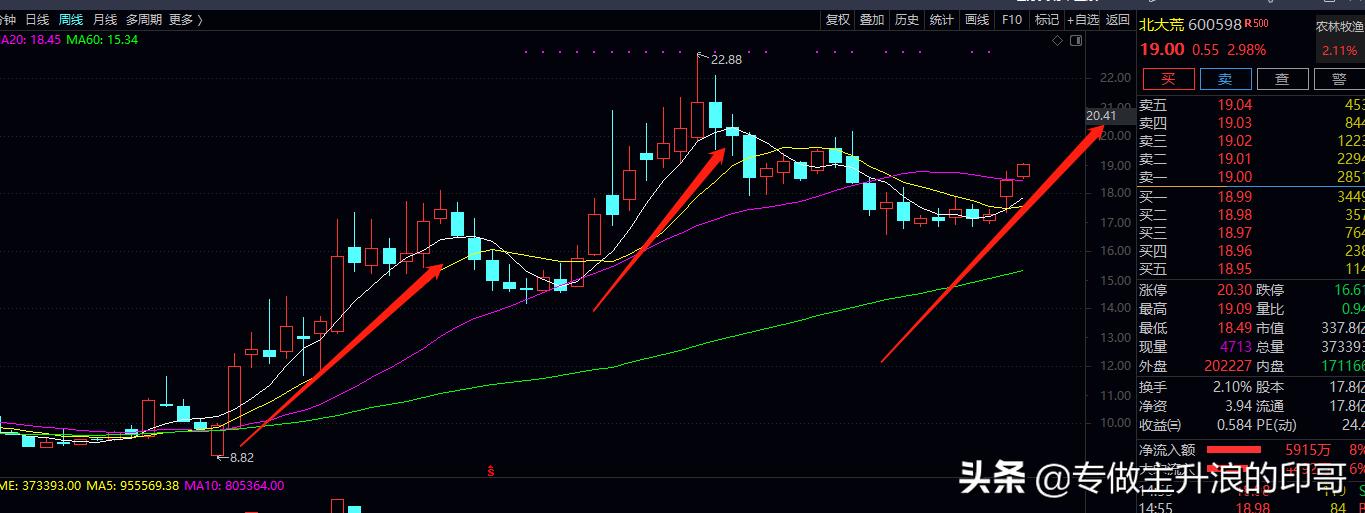The width and height of the screenshot is (1365, 513).
Task: Open the 统计 statistics tool
Action: click(941, 20)
